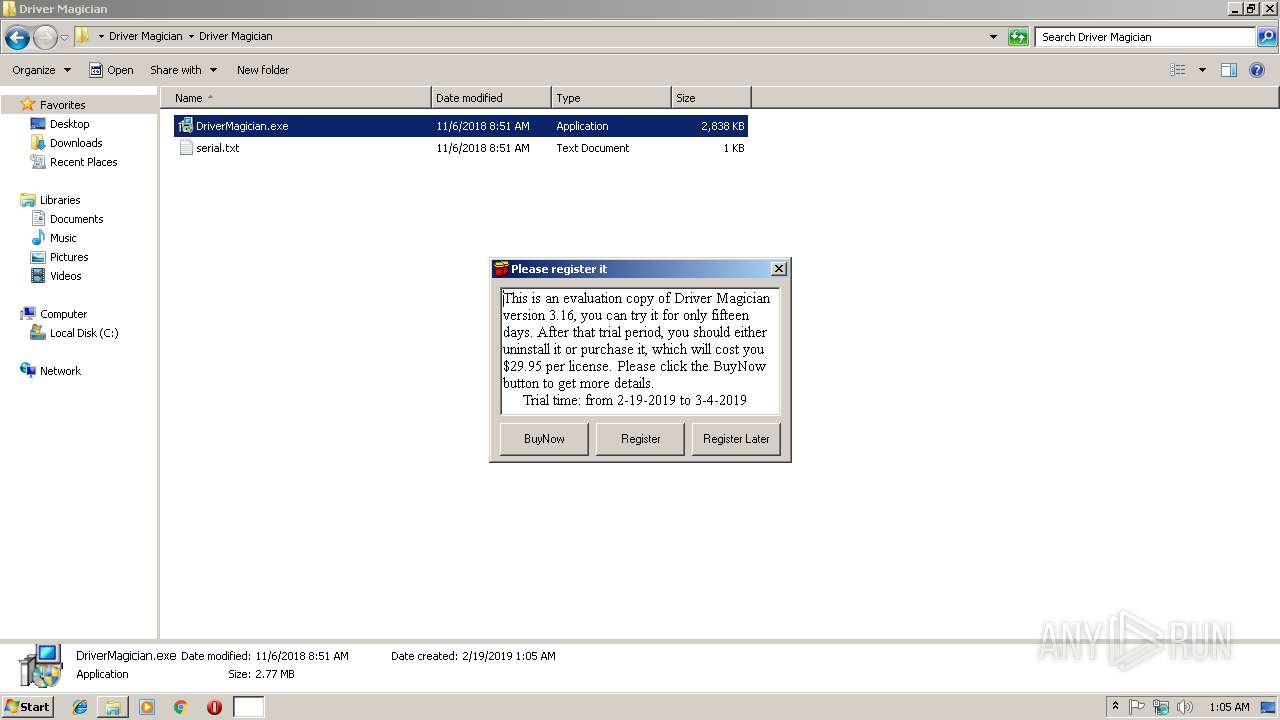Screen dimensions: 1280x720
Task: Select Network in navigation pane
Action: 60,371
